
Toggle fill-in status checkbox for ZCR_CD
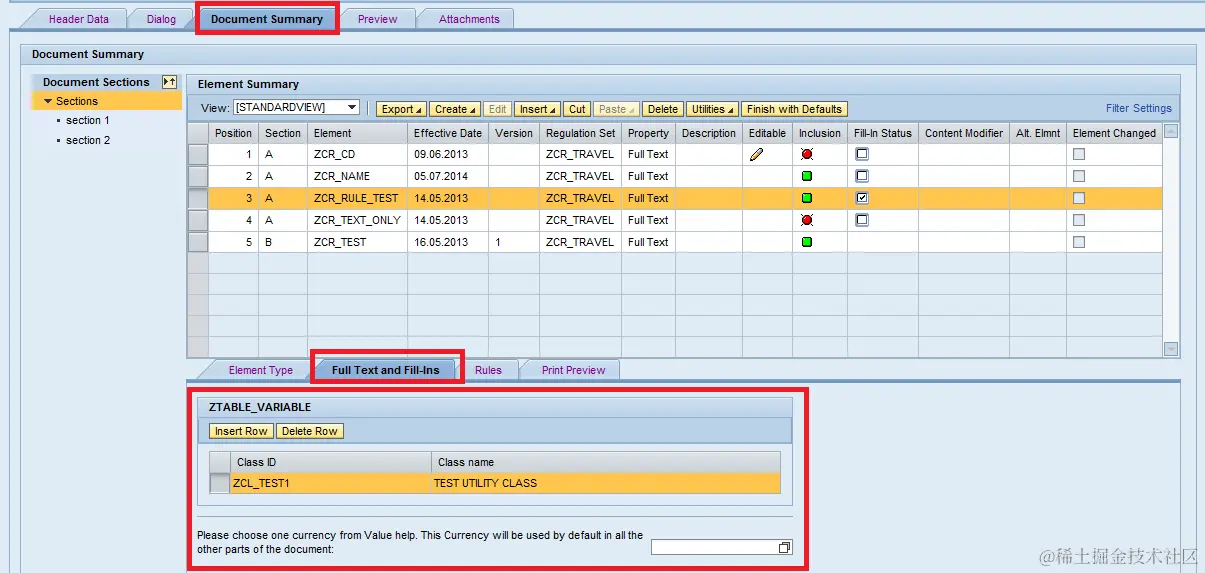pyautogui.click(x=862, y=154)
